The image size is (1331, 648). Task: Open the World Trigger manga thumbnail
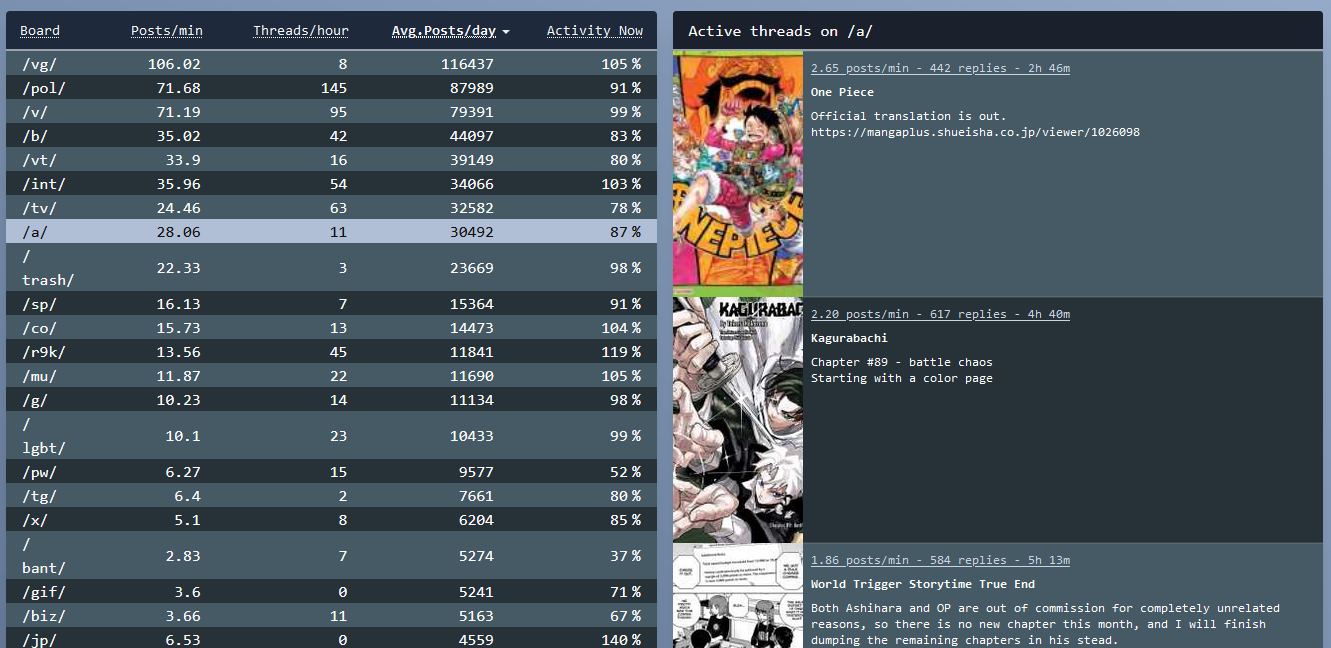point(738,596)
